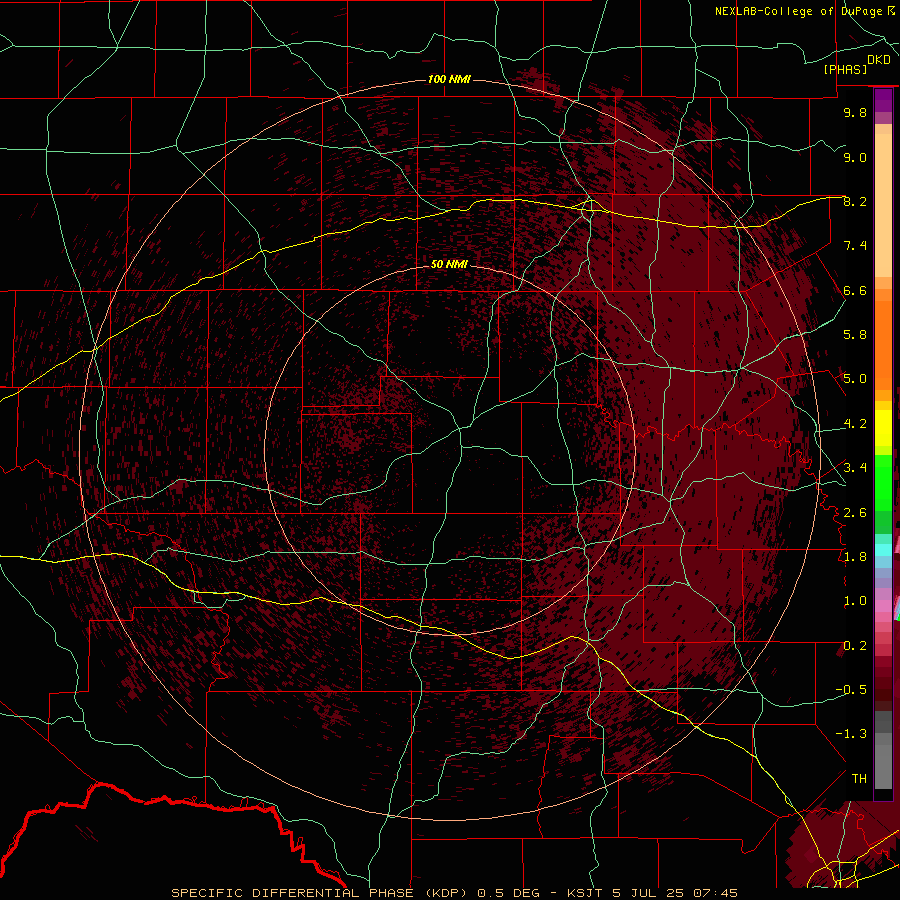
Task: Click the 0.2 scale value
Action: pos(855,646)
